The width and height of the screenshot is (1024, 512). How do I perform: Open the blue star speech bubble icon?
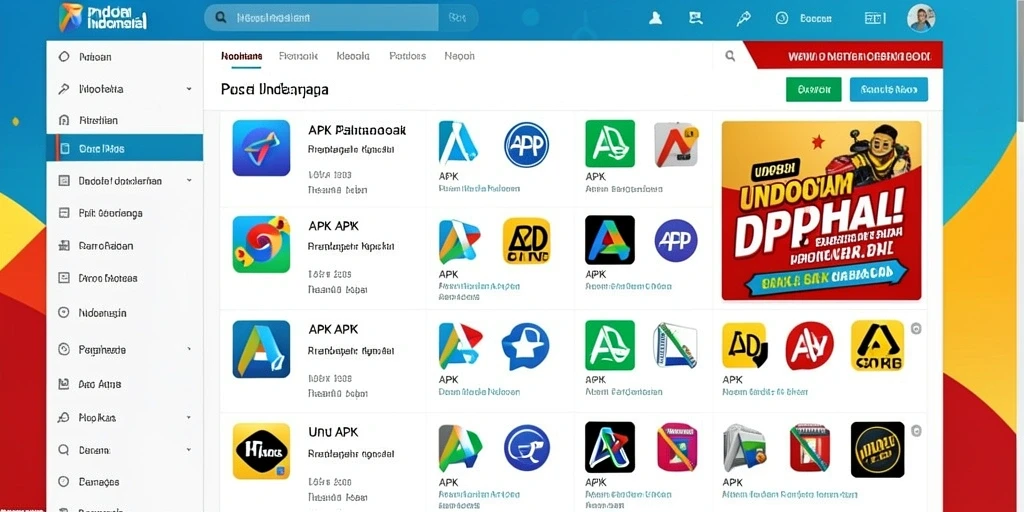[x=526, y=345]
